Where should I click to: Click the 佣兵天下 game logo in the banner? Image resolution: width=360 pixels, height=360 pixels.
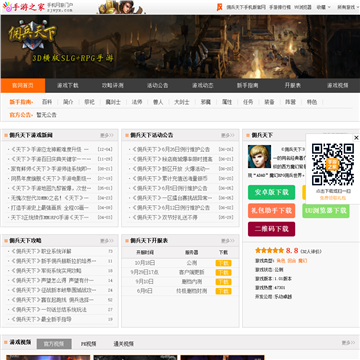click(x=33, y=36)
